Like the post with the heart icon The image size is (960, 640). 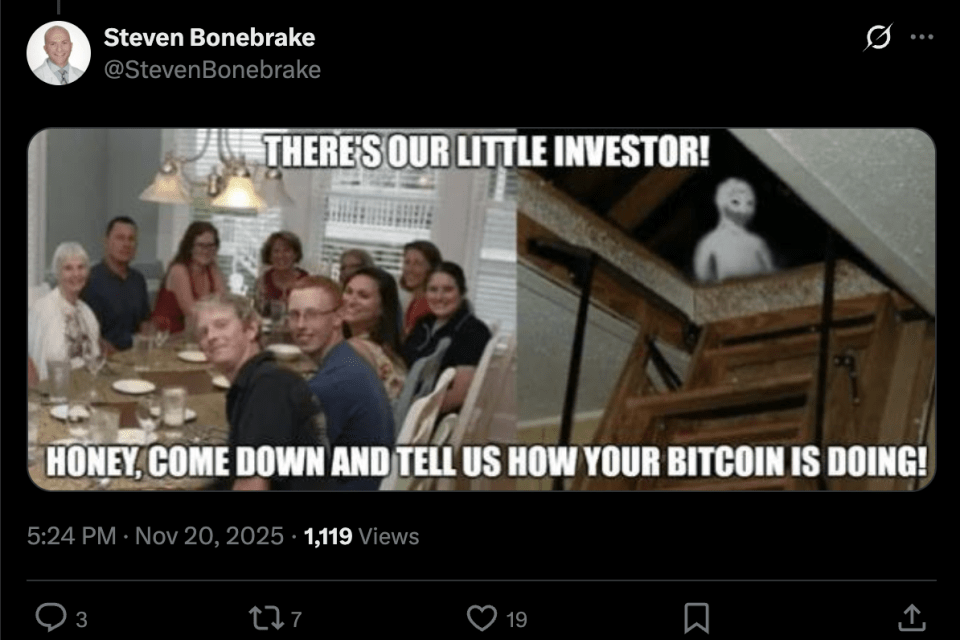click(x=482, y=618)
